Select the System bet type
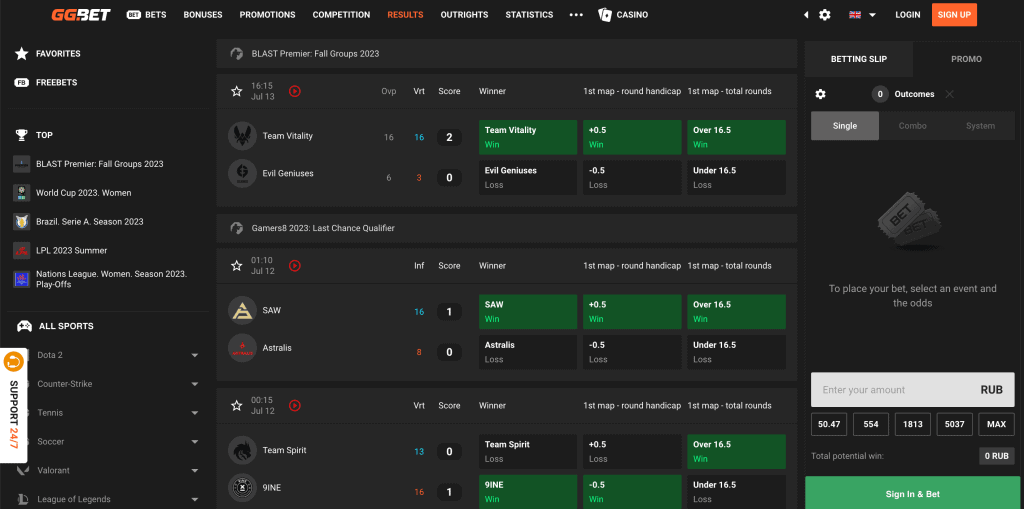Screen dimensions: 1024x509 981,126
